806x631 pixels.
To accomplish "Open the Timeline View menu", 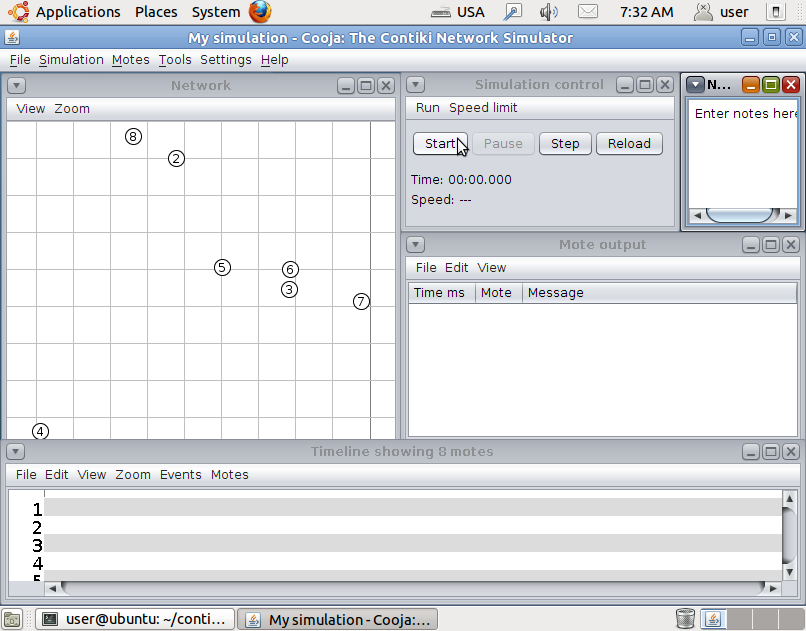I will (92, 475).
